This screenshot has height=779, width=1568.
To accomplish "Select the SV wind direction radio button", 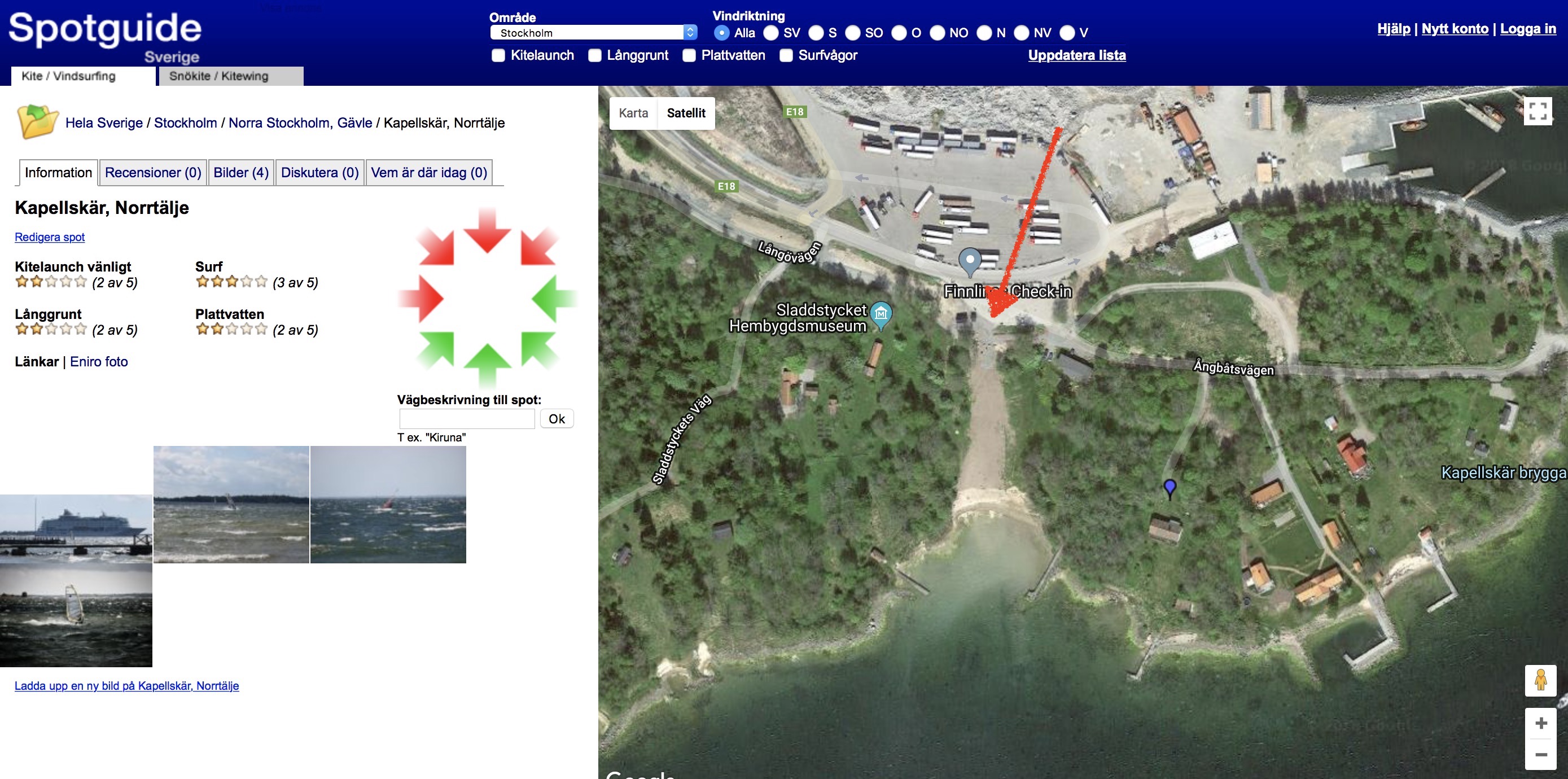I will [770, 33].
